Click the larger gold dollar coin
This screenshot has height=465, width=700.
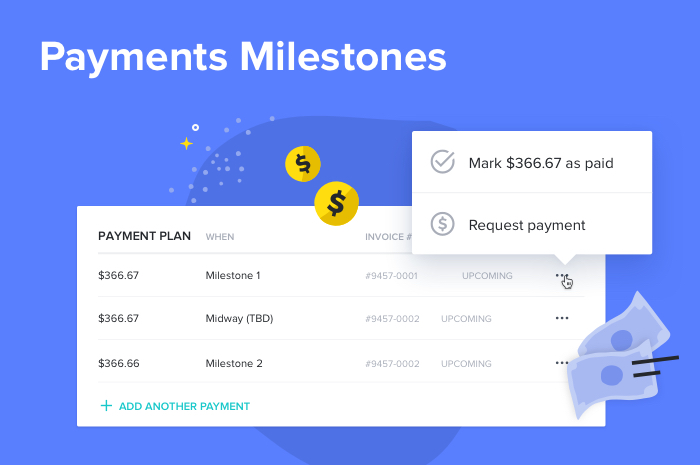[x=336, y=204]
